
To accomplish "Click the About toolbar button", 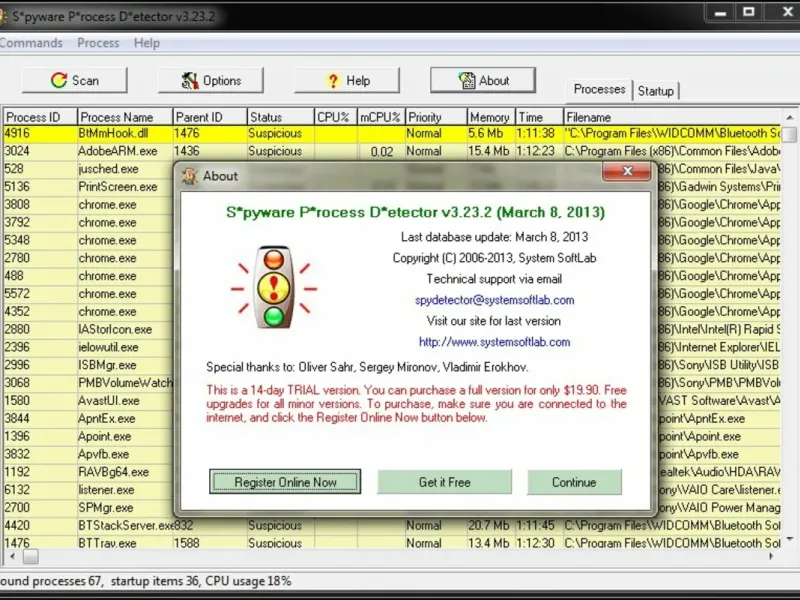I will [483, 80].
